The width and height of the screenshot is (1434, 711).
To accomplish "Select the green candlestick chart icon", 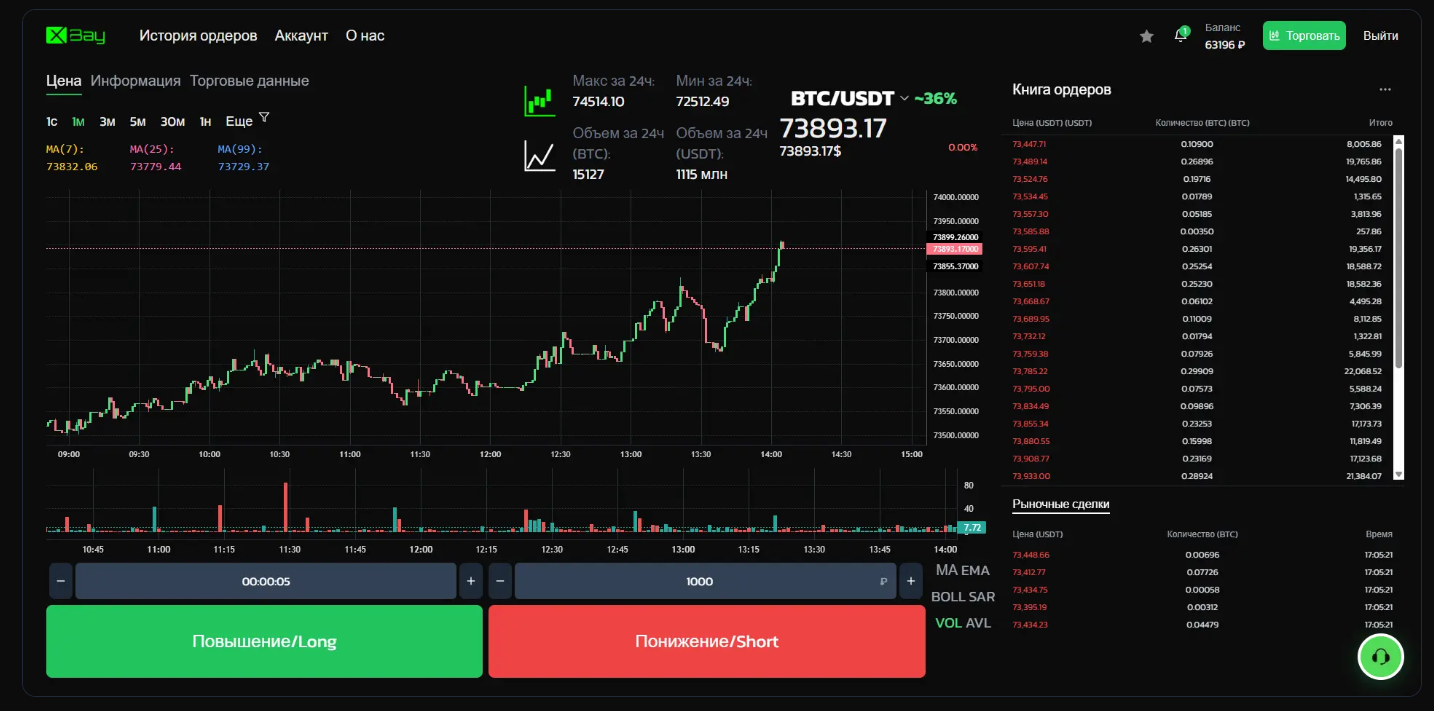I will (x=539, y=100).
